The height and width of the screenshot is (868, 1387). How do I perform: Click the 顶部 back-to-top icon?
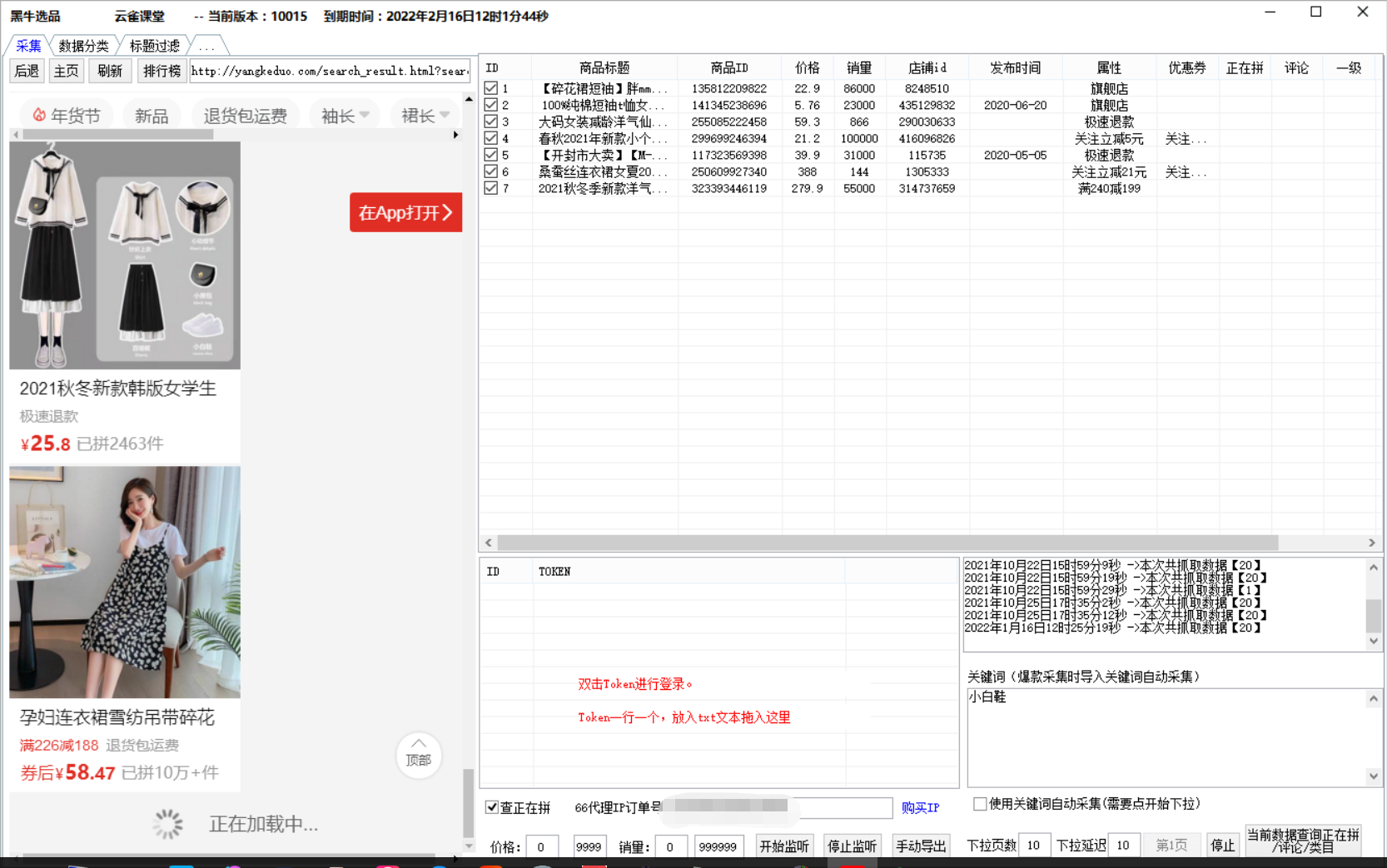point(418,754)
